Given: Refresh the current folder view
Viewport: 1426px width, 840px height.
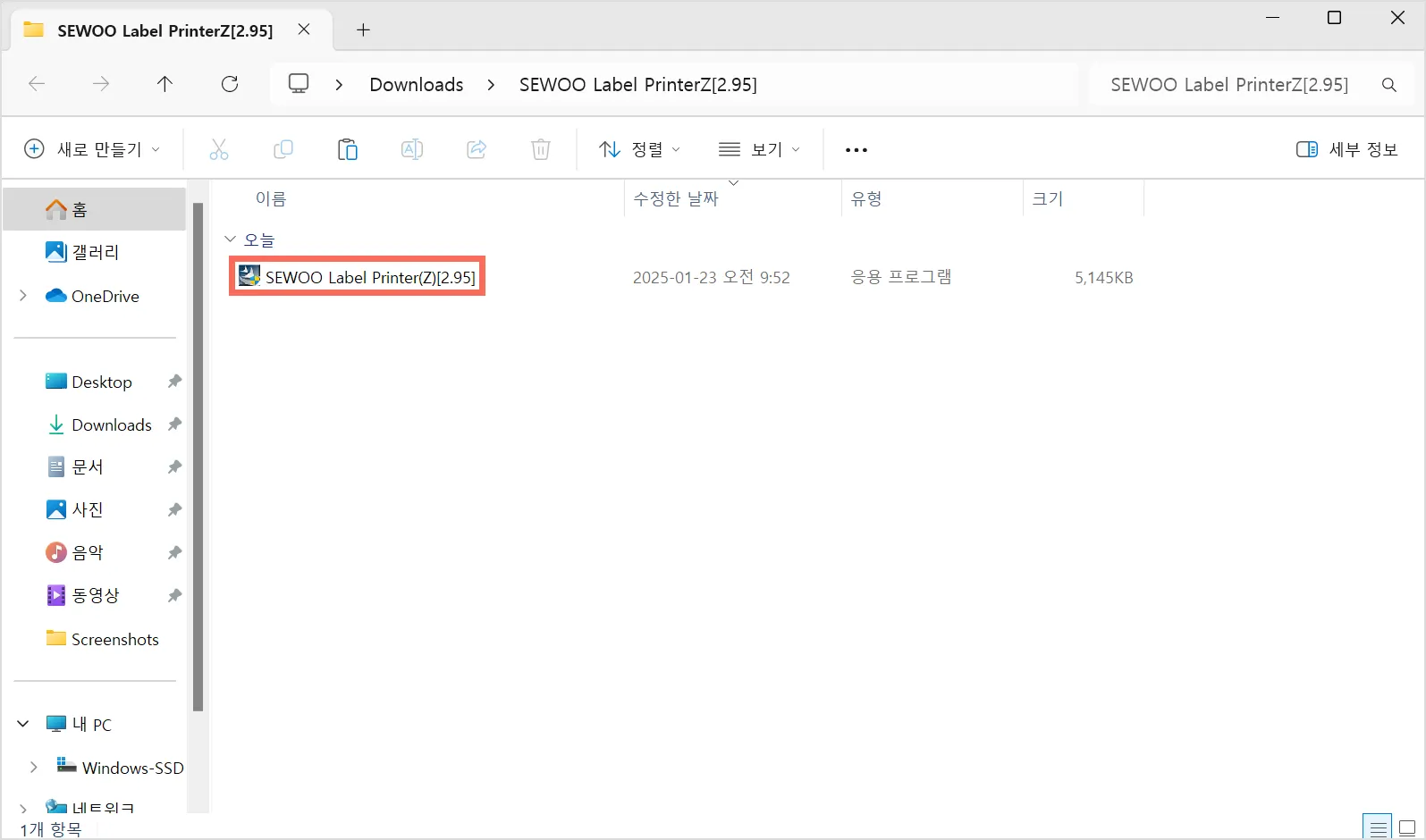Looking at the screenshot, I should click(x=230, y=84).
